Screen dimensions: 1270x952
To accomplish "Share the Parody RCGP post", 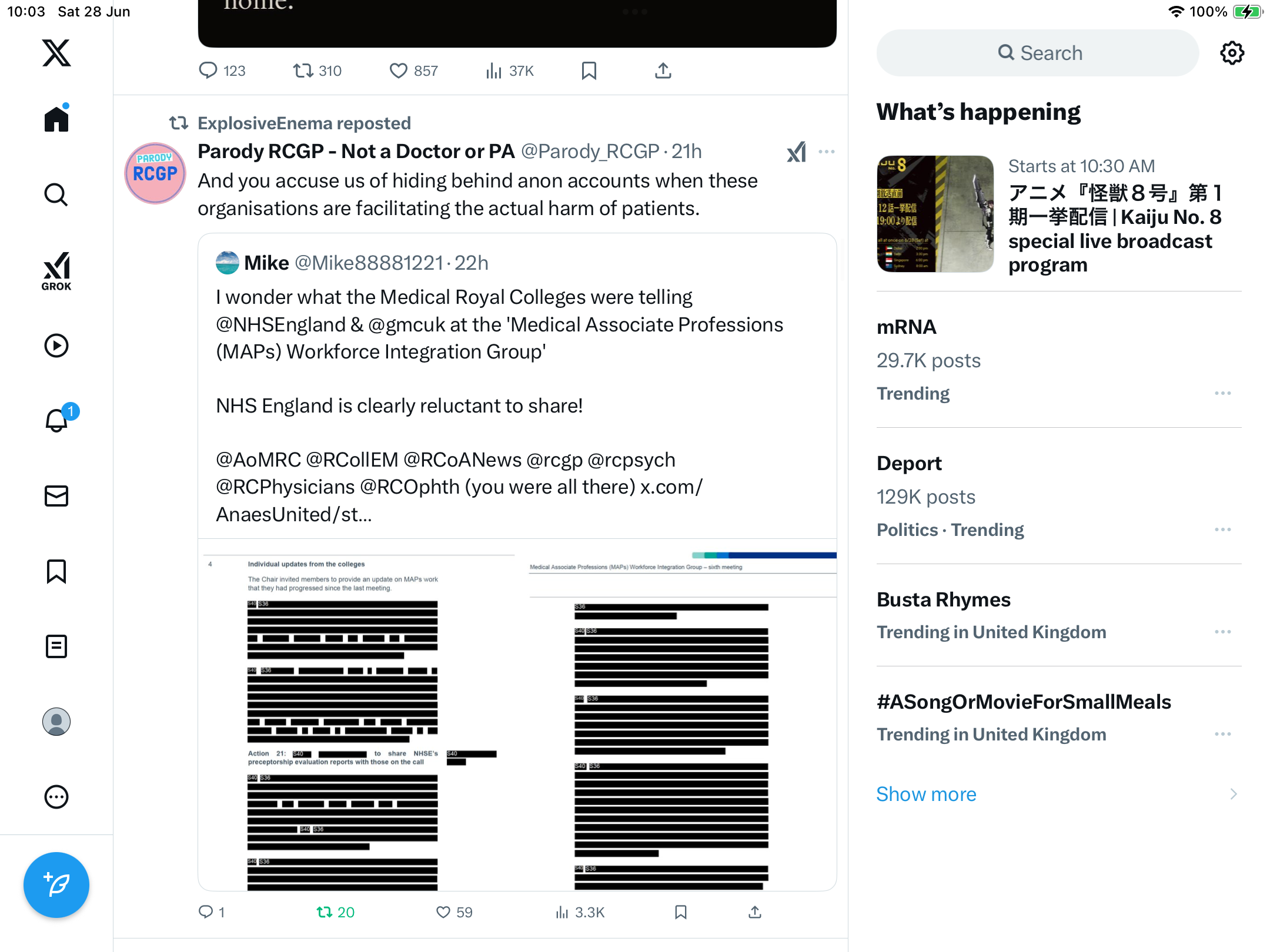I will (x=755, y=912).
